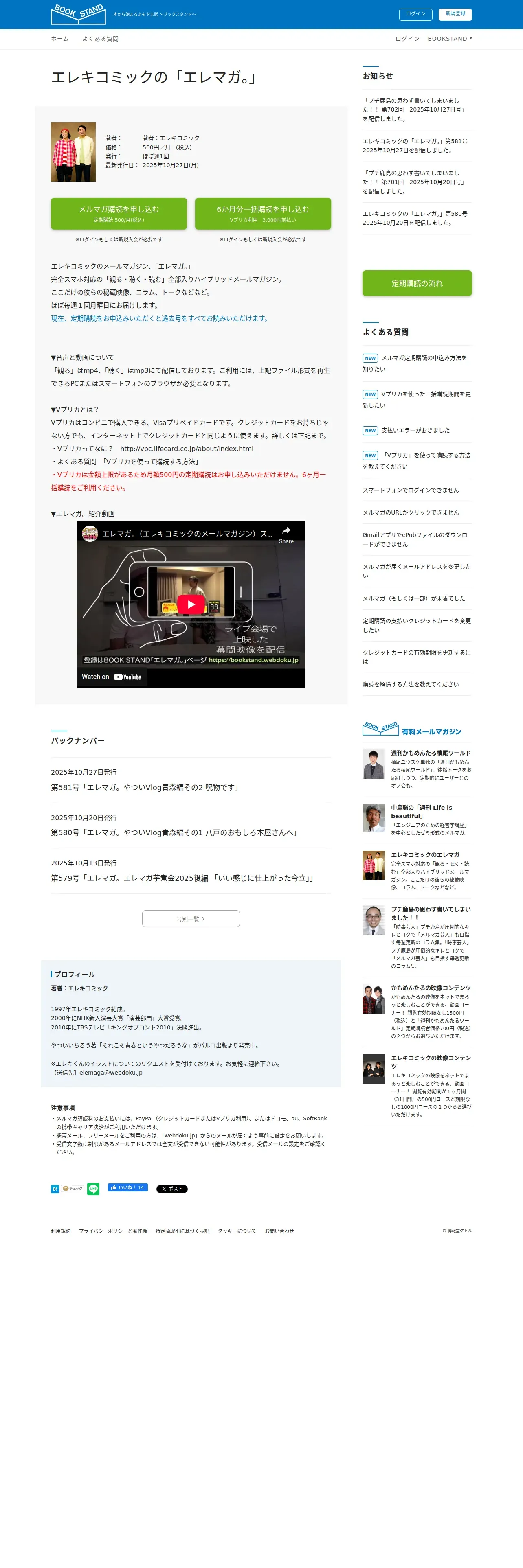Screen dimensions: 523x1568
Task: Click ログイン in the navigation bar
Action: (407, 39)
